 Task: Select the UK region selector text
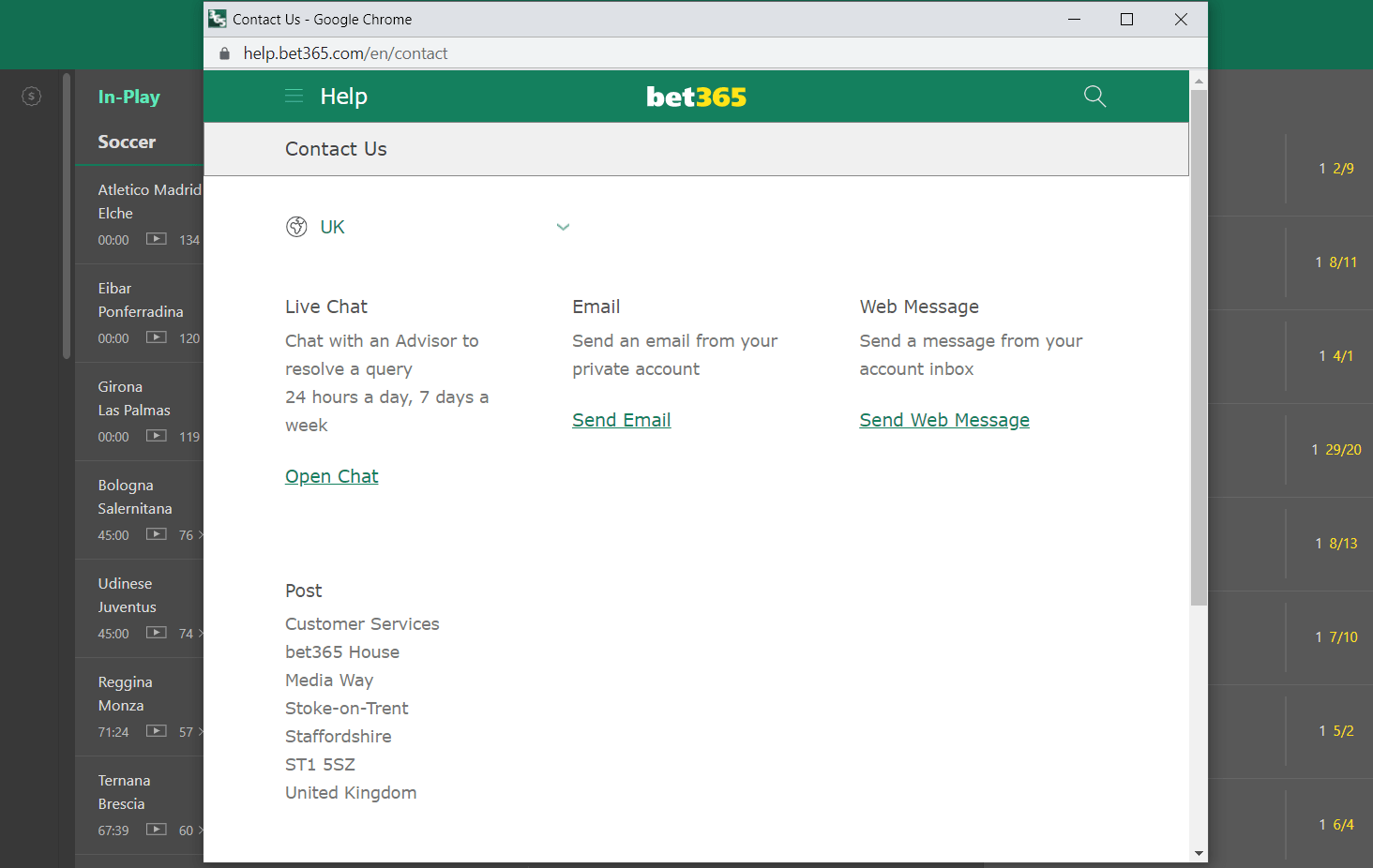(x=332, y=227)
